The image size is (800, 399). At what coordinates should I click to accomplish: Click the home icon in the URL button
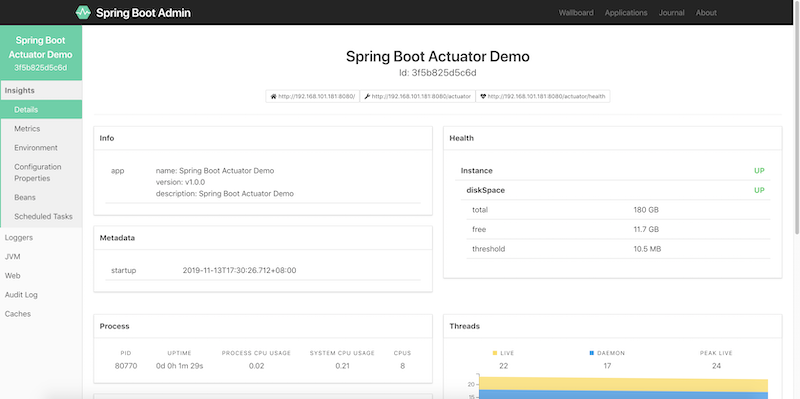pyautogui.click(x=273, y=96)
